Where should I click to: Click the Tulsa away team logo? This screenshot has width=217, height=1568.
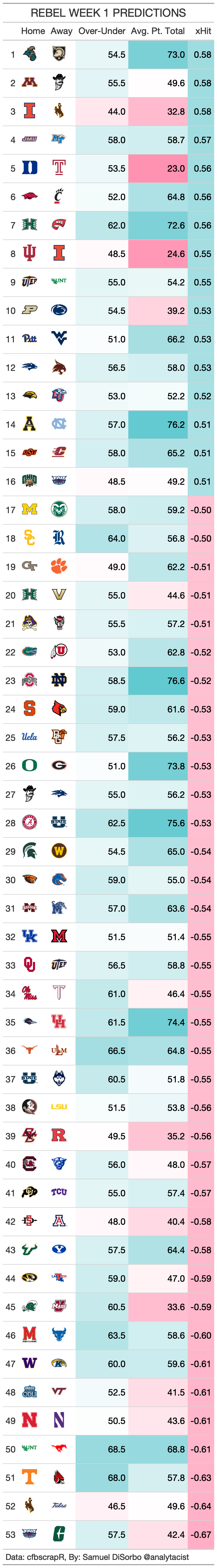[x=59, y=1506]
